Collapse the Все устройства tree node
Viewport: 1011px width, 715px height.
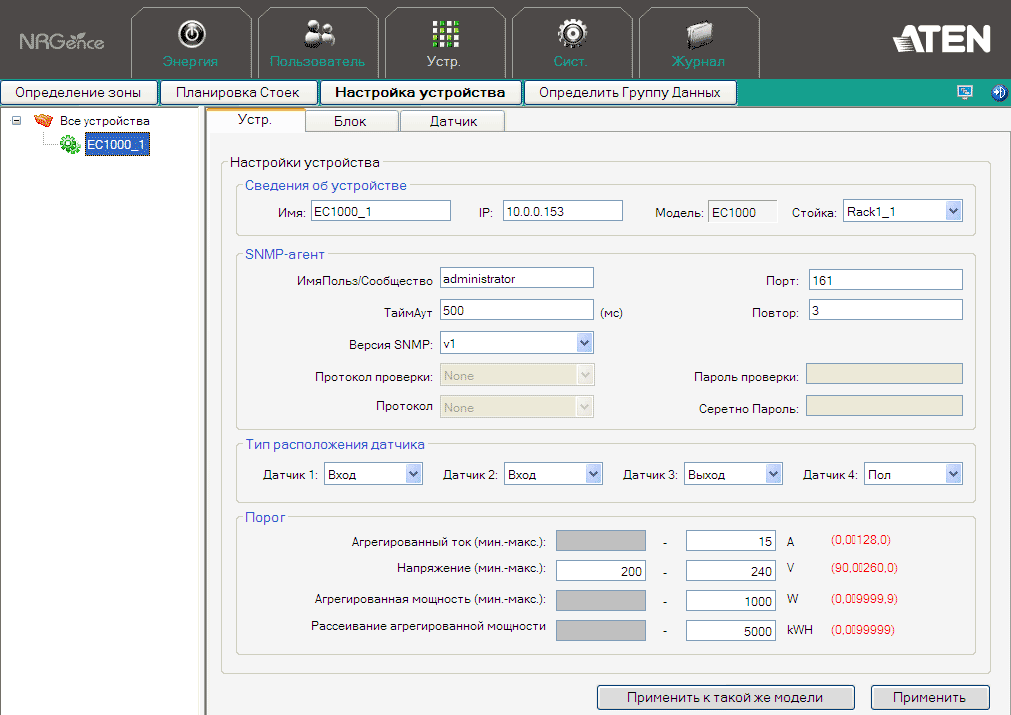16,121
